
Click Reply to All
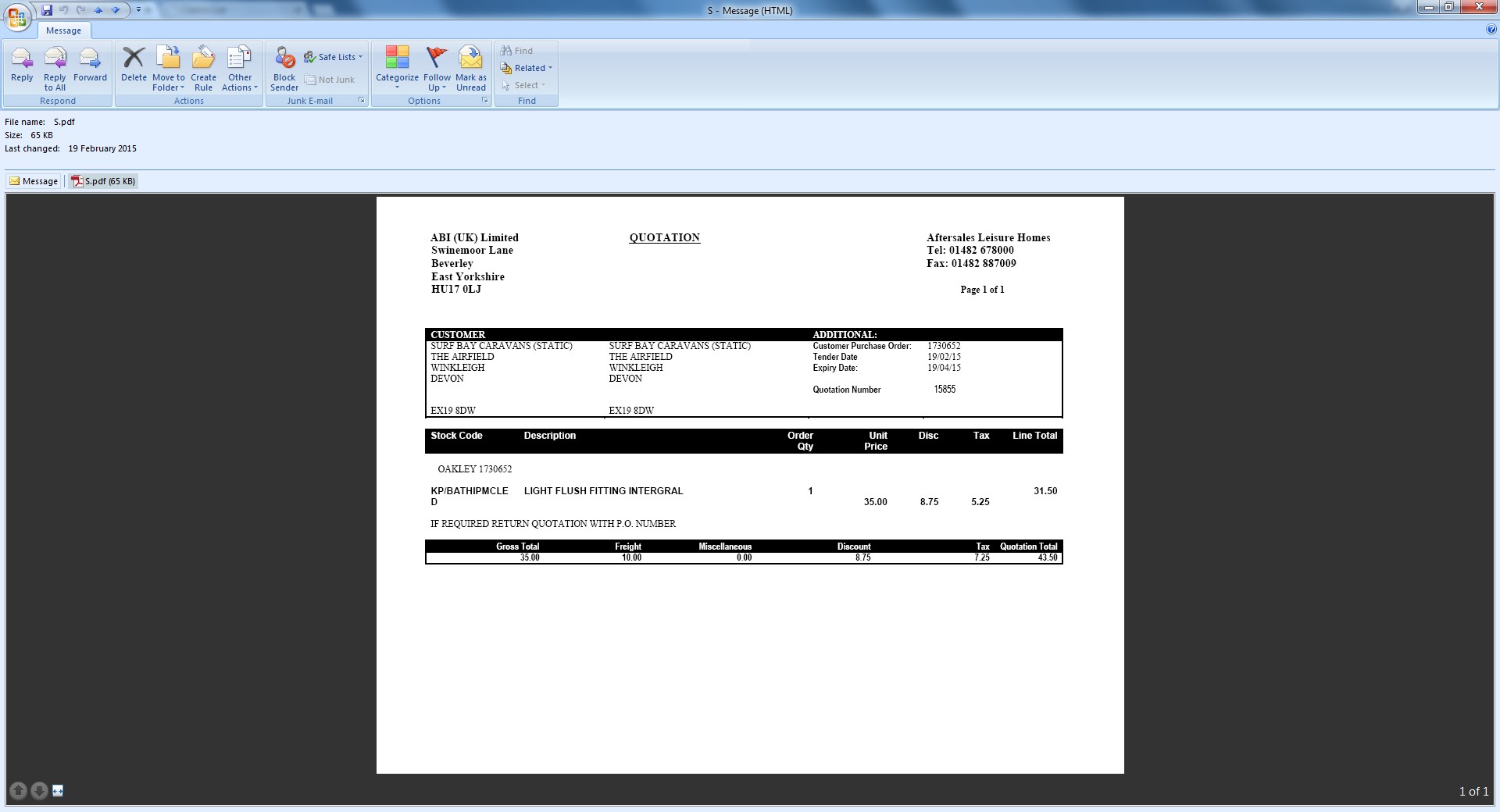point(55,69)
